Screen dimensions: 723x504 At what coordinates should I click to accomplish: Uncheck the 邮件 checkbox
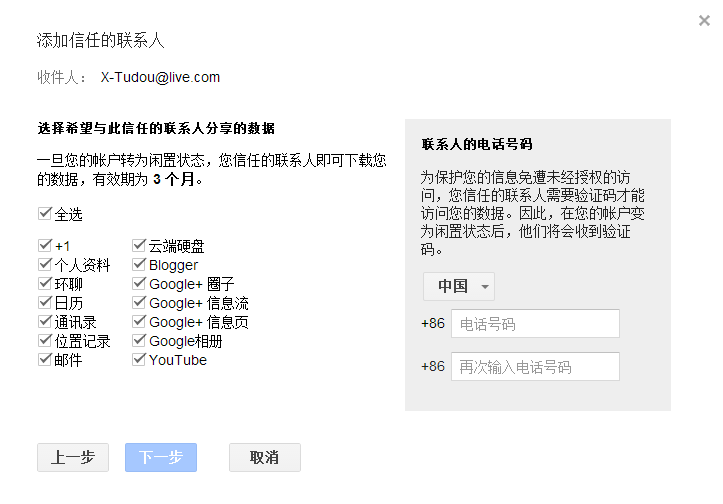(x=44, y=360)
